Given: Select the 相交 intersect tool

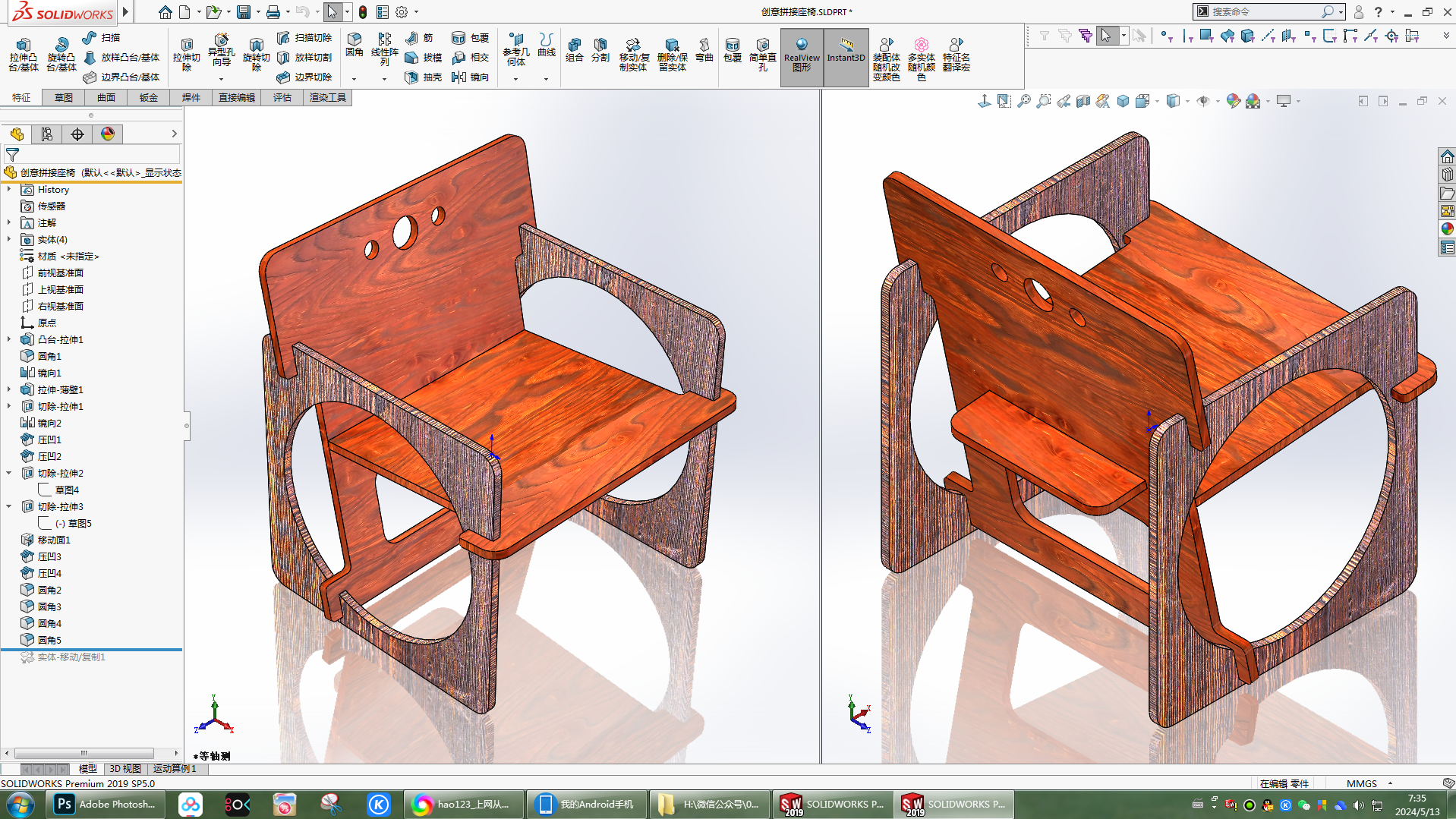Looking at the screenshot, I should 471,57.
